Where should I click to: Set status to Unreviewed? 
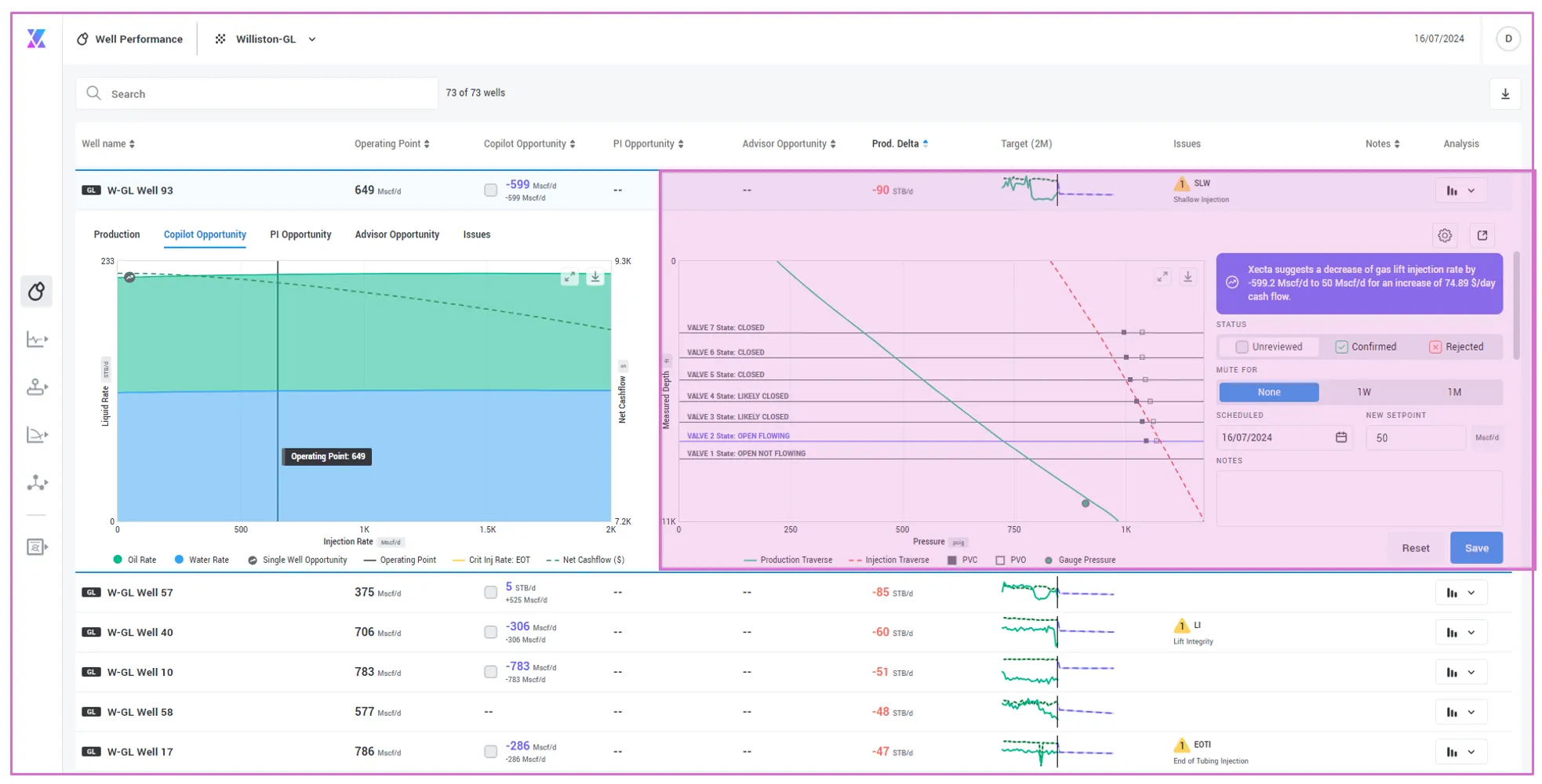coord(1268,347)
